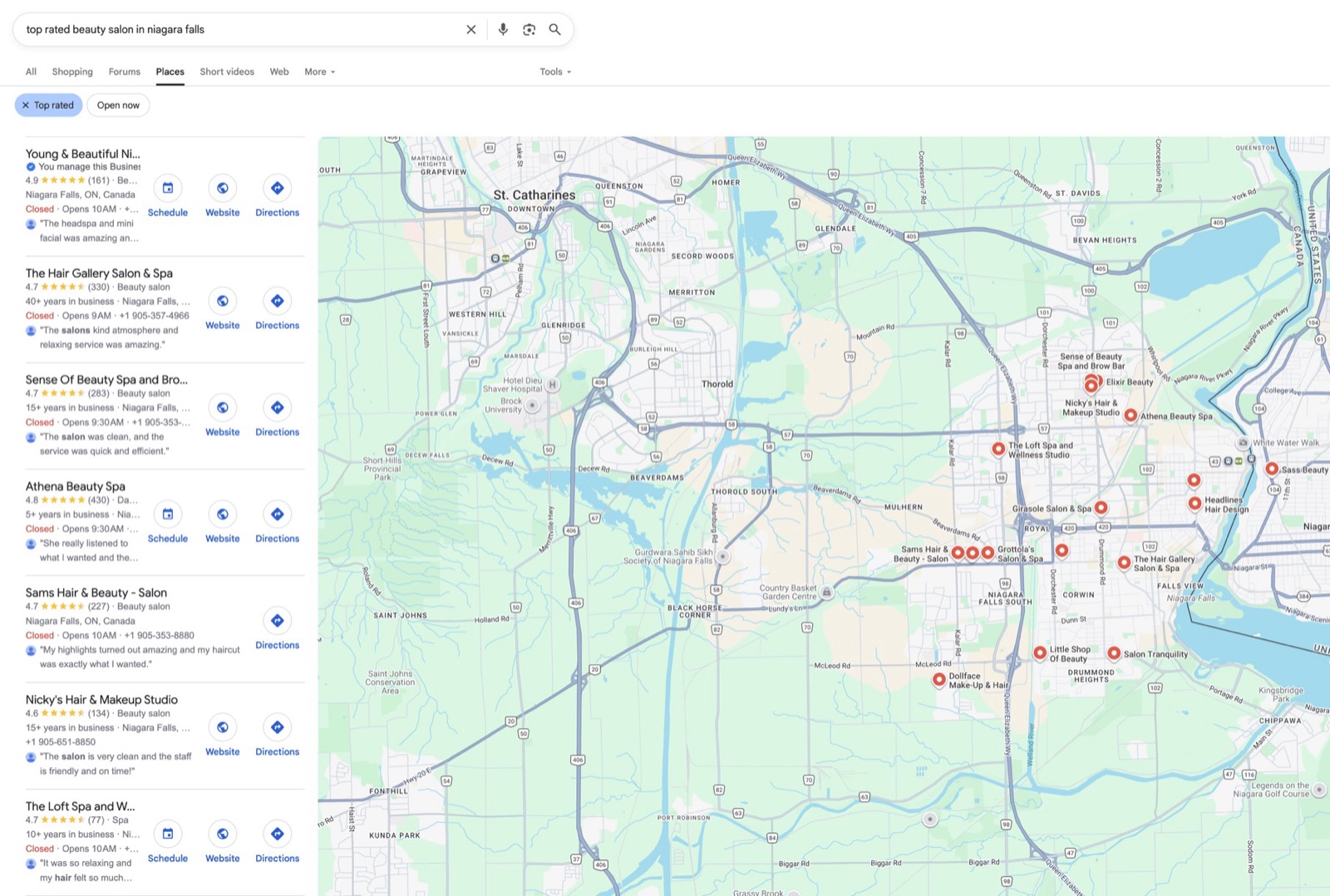
Task: Get directions to Sense Of Beauty Spa
Action: point(278,407)
